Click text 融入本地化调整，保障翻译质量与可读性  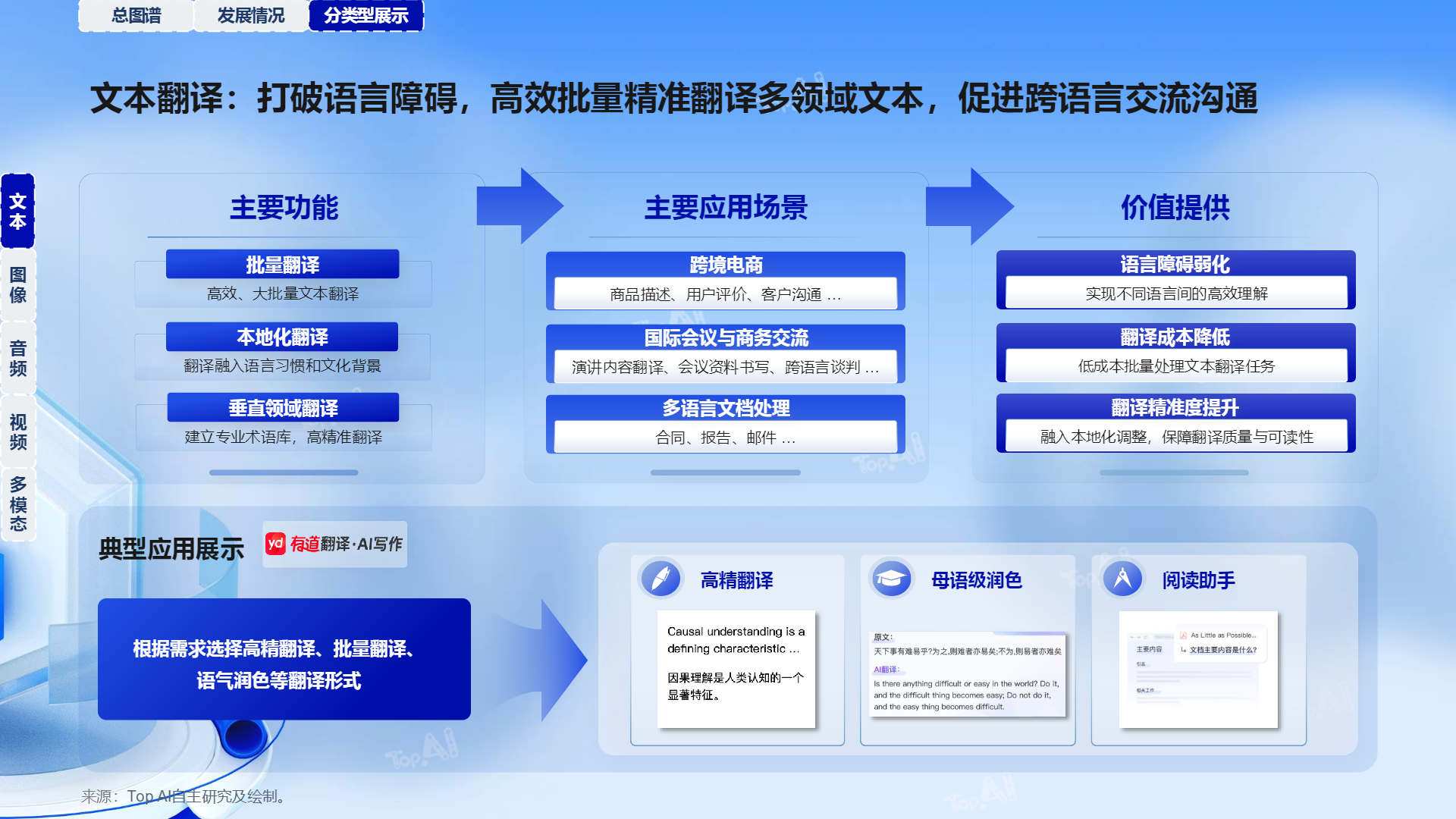(1176, 437)
